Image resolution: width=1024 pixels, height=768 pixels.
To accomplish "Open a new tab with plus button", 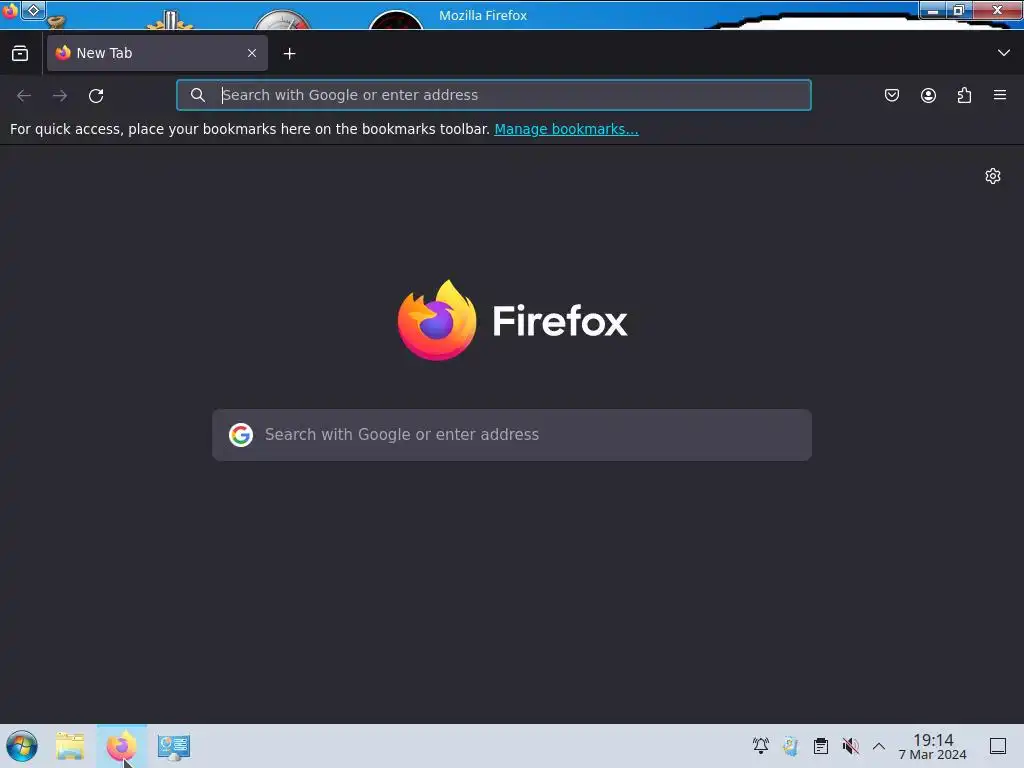I will pos(289,54).
